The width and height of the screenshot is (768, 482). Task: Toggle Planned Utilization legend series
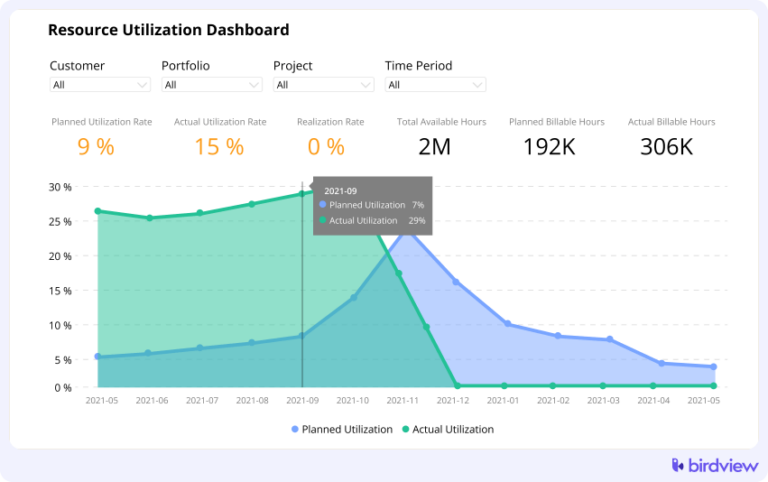pyautogui.click(x=343, y=429)
